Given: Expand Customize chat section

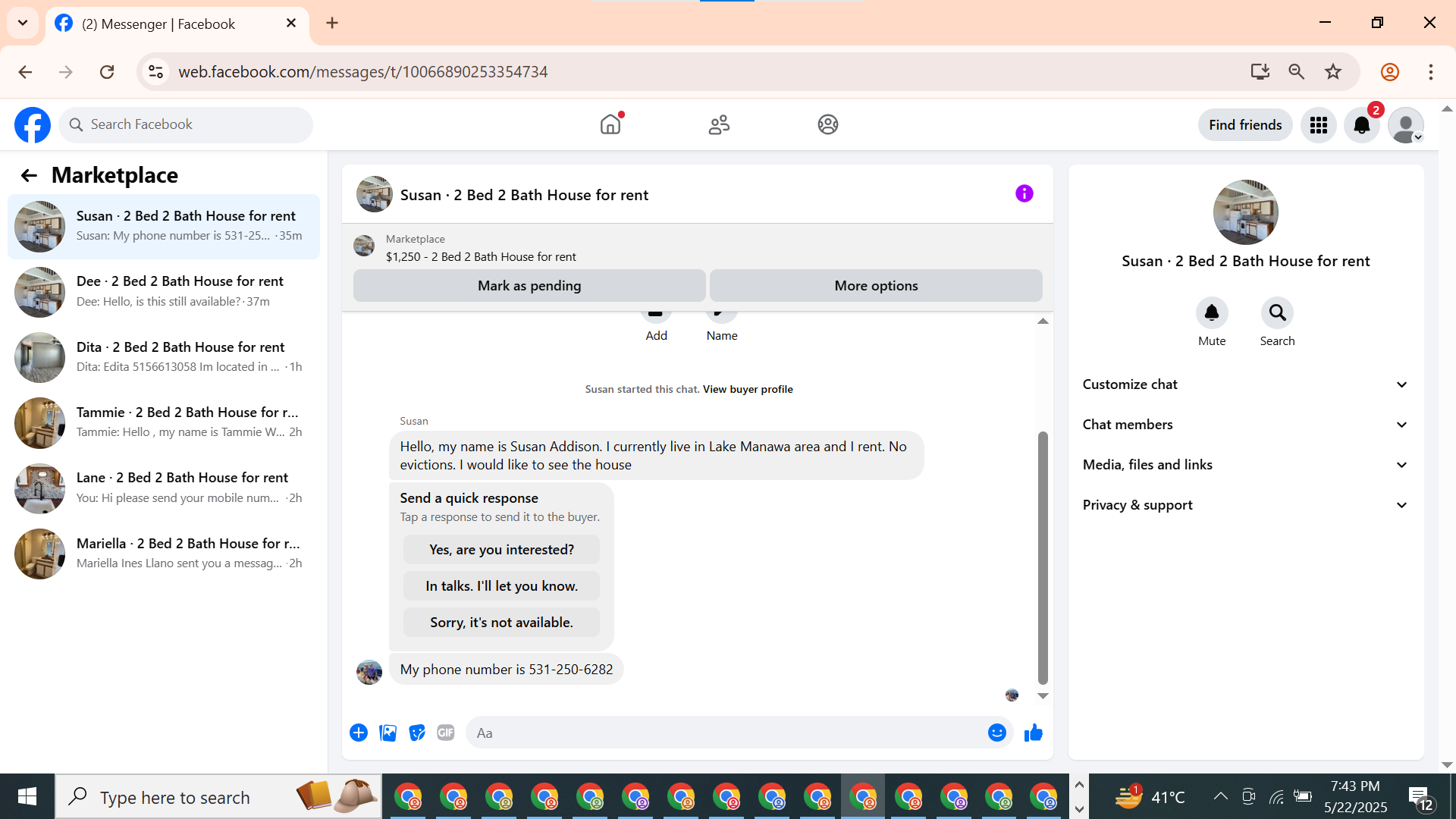Looking at the screenshot, I should [1246, 384].
